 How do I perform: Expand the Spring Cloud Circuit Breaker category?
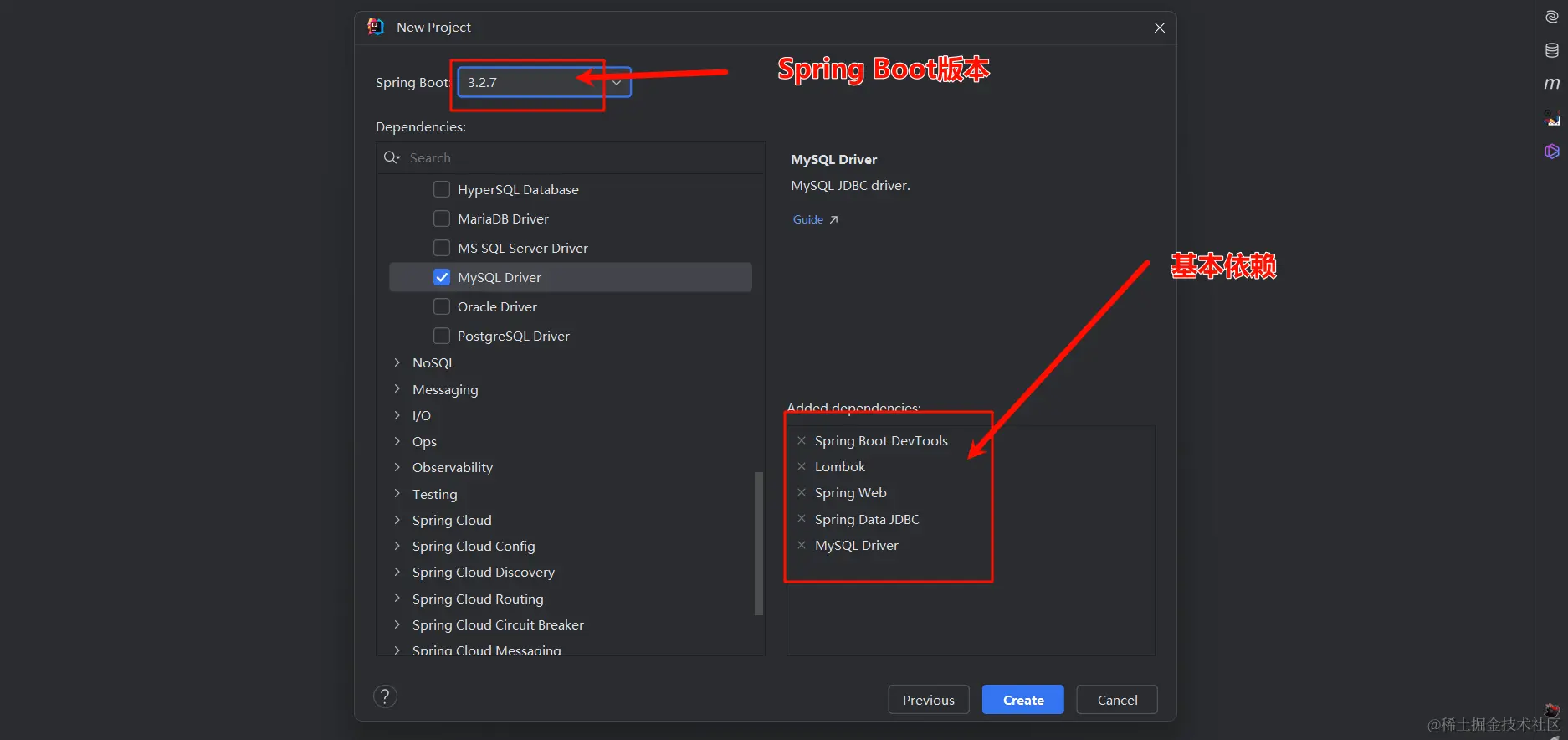pyautogui.click(x=397, y=624)
